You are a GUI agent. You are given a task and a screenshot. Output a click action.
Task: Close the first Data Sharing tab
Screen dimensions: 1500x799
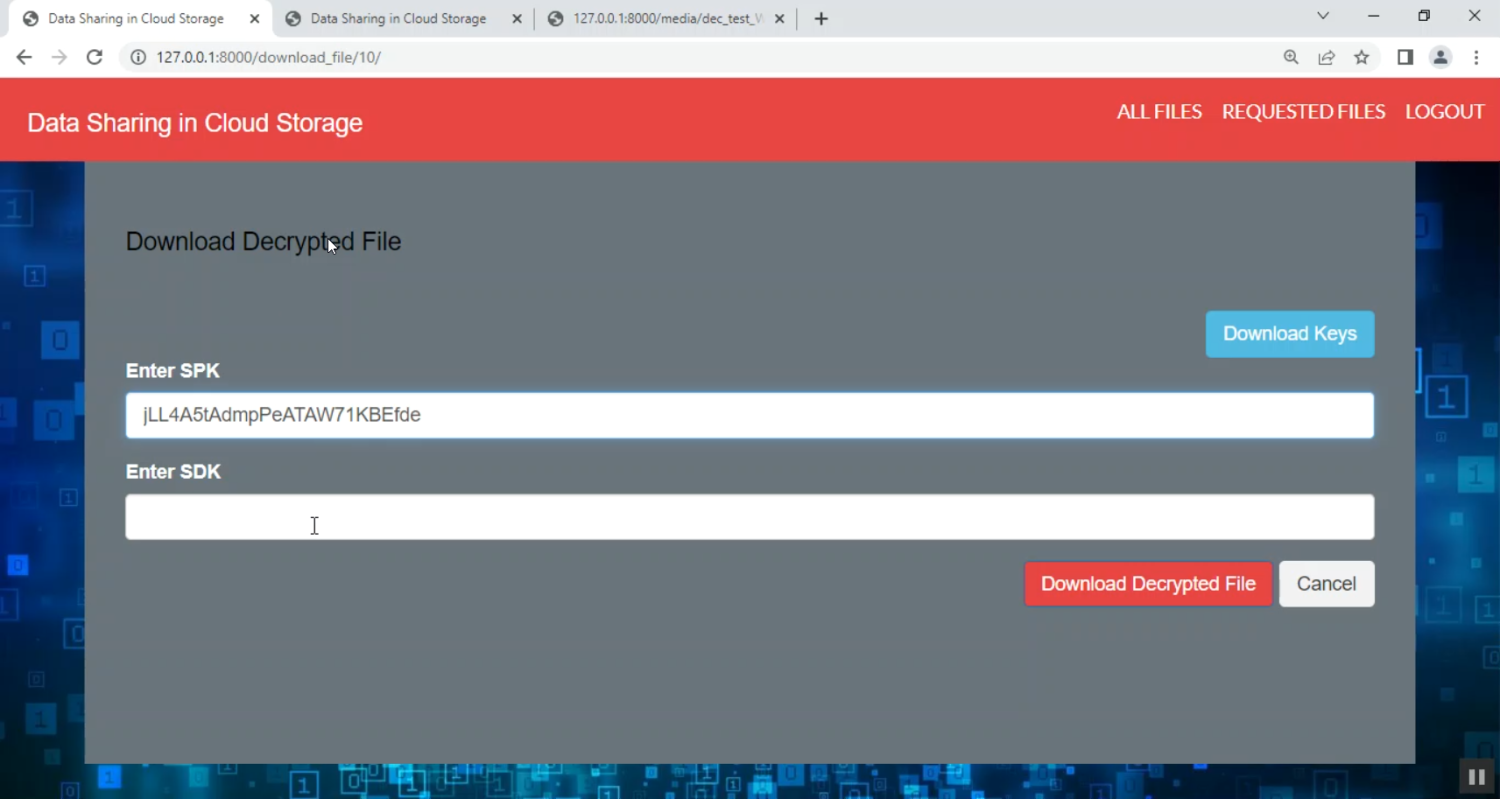coord(254,18)
